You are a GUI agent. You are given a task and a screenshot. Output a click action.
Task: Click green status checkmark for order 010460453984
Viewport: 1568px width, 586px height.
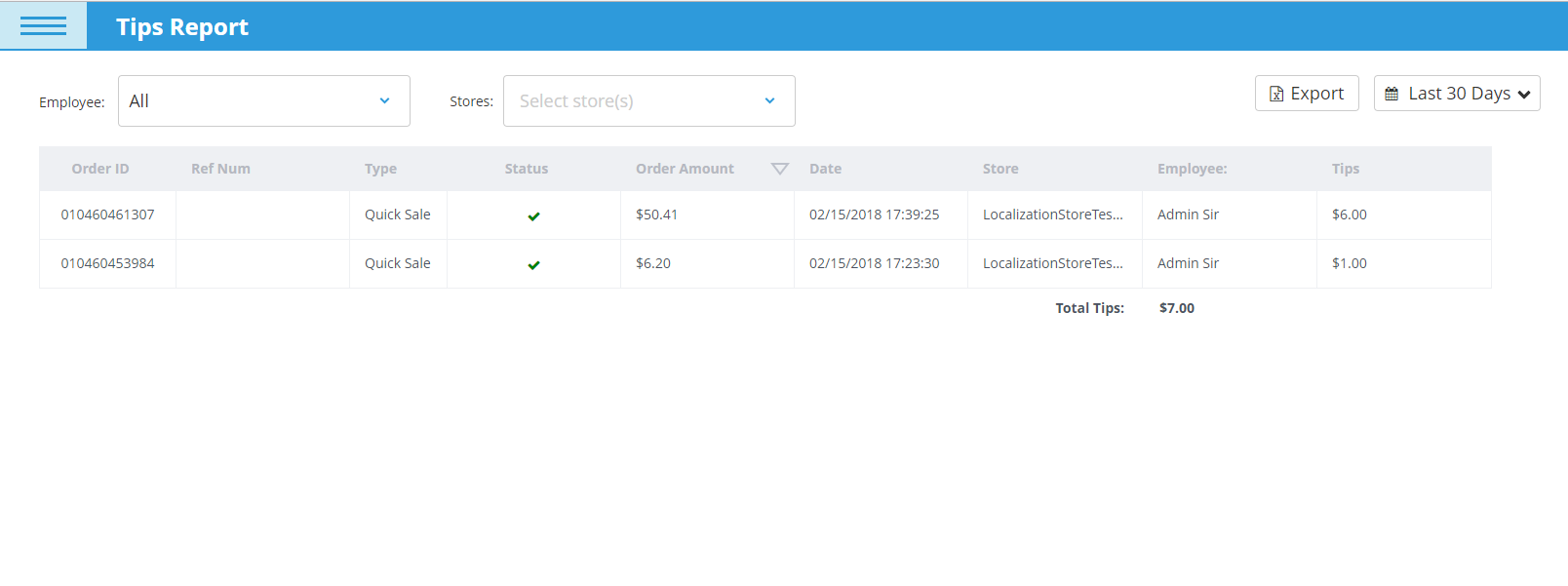point(533,265)
